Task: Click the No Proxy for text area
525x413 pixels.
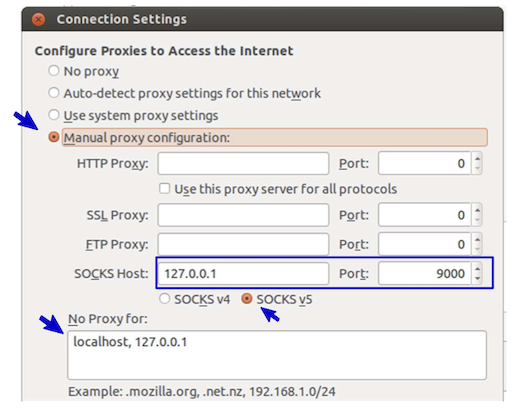Action: 277,355
